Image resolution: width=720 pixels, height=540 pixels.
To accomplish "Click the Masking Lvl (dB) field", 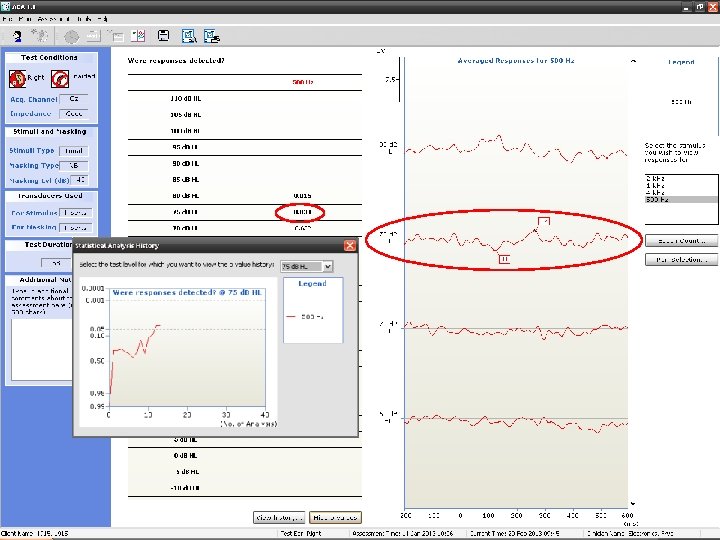I will pyautogui.click(x=79, y=180).
